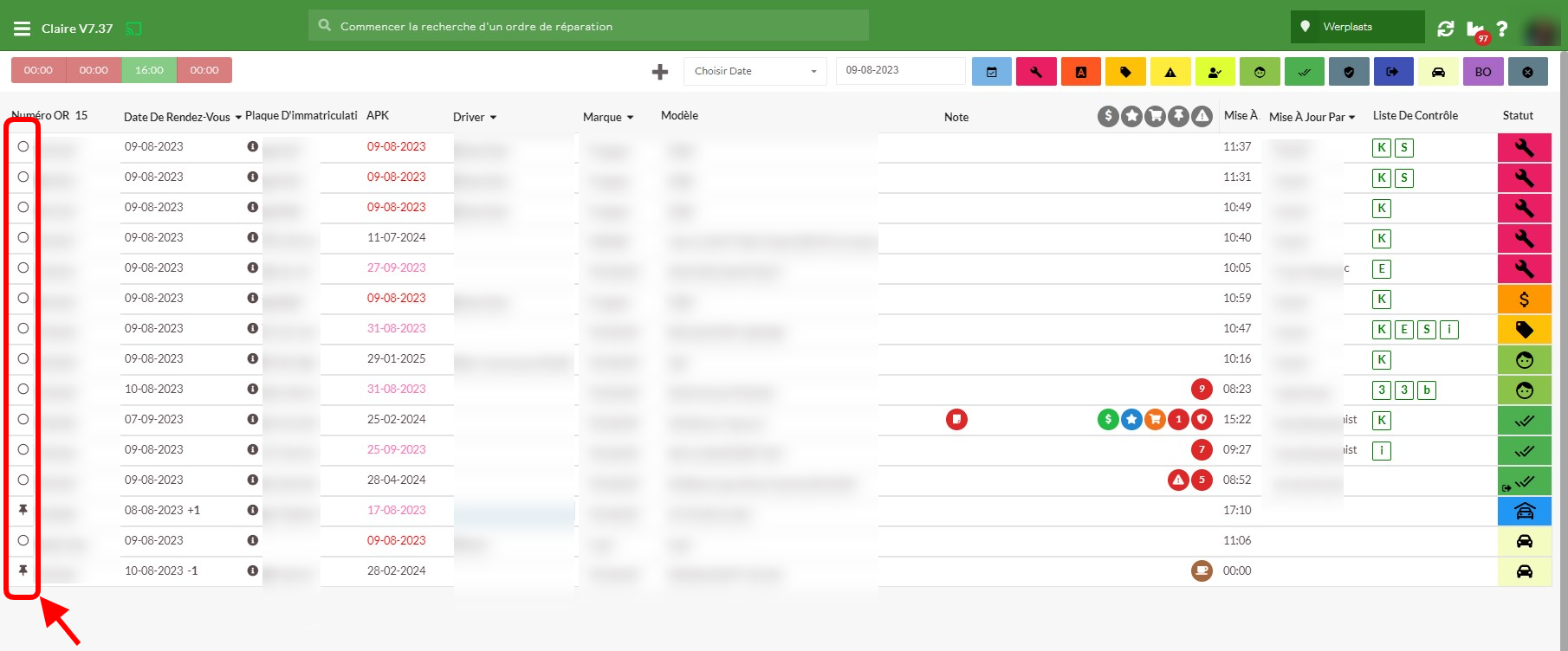This screenshot has height=651, width=1568.
Task: Click the K checklist badge in the 10:49 row
Action: pyautogui.click(x=1382, y=208)
